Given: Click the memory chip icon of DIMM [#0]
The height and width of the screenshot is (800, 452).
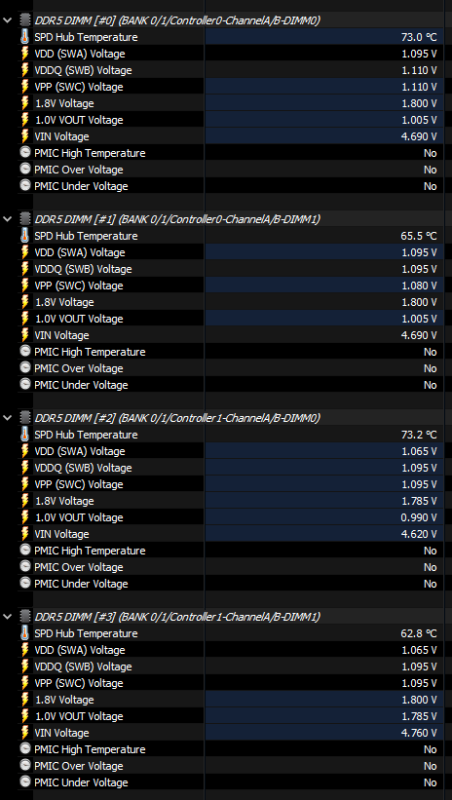Looking at the screenshot, I should pyautogui.click(x=25, y=20).
